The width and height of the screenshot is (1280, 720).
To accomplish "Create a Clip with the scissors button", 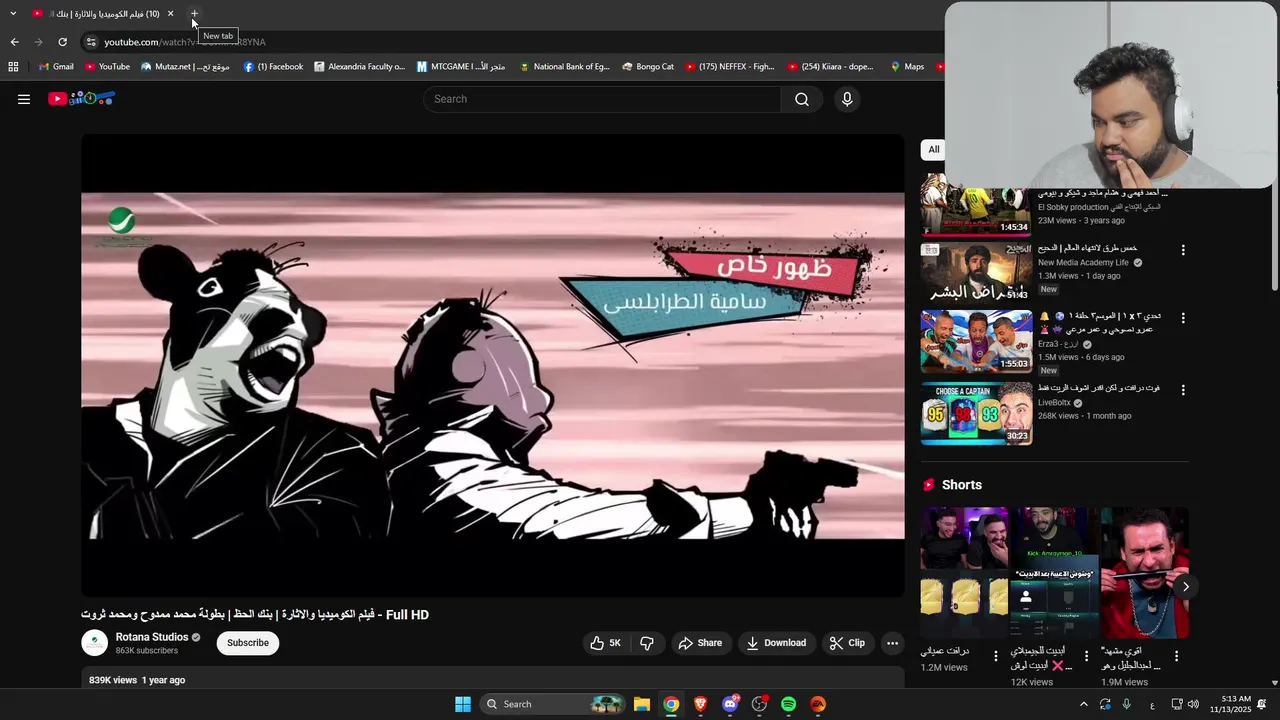I will click(847, 643).
